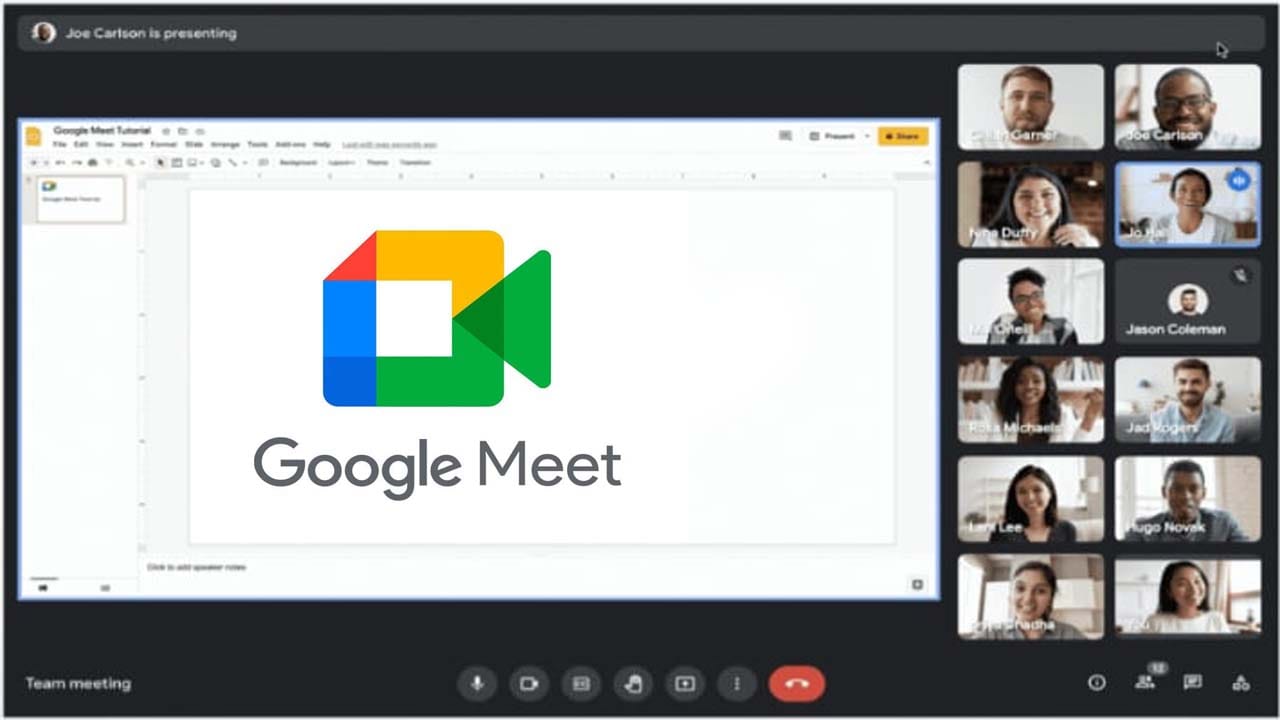Image resolution: width=1280 pixels, height=720 pixels.
Task: Select the first slide thumbnail in the filmstrip
Action: [80, 199]
